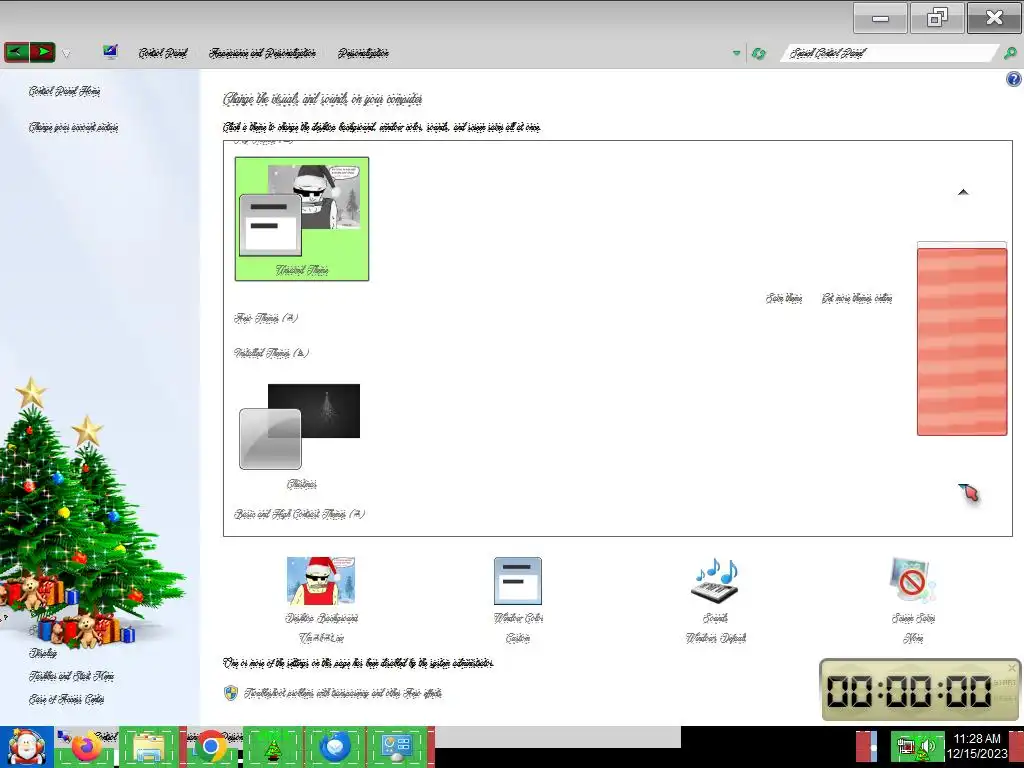Click the Aero Themes group heading
This screenshot has width=1024, height=768.
(x=266, y=318)
